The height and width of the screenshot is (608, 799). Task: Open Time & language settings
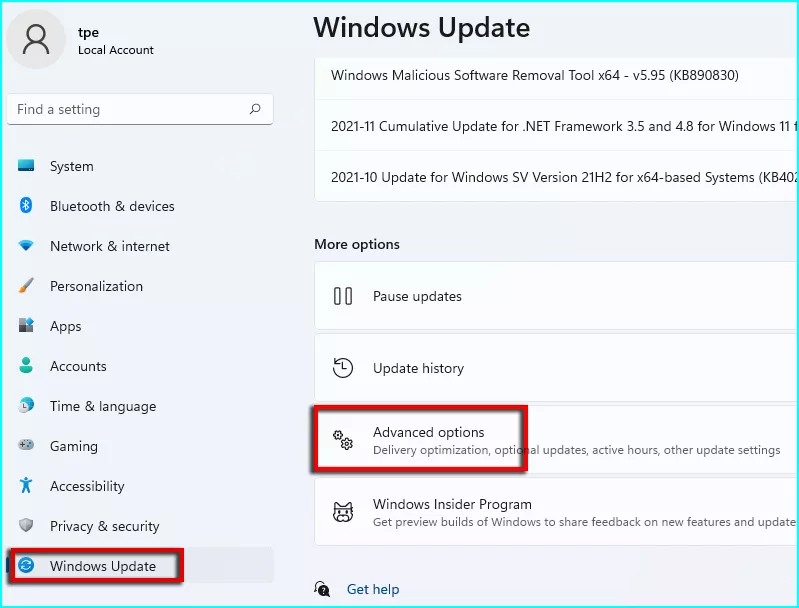click(140, 406)
